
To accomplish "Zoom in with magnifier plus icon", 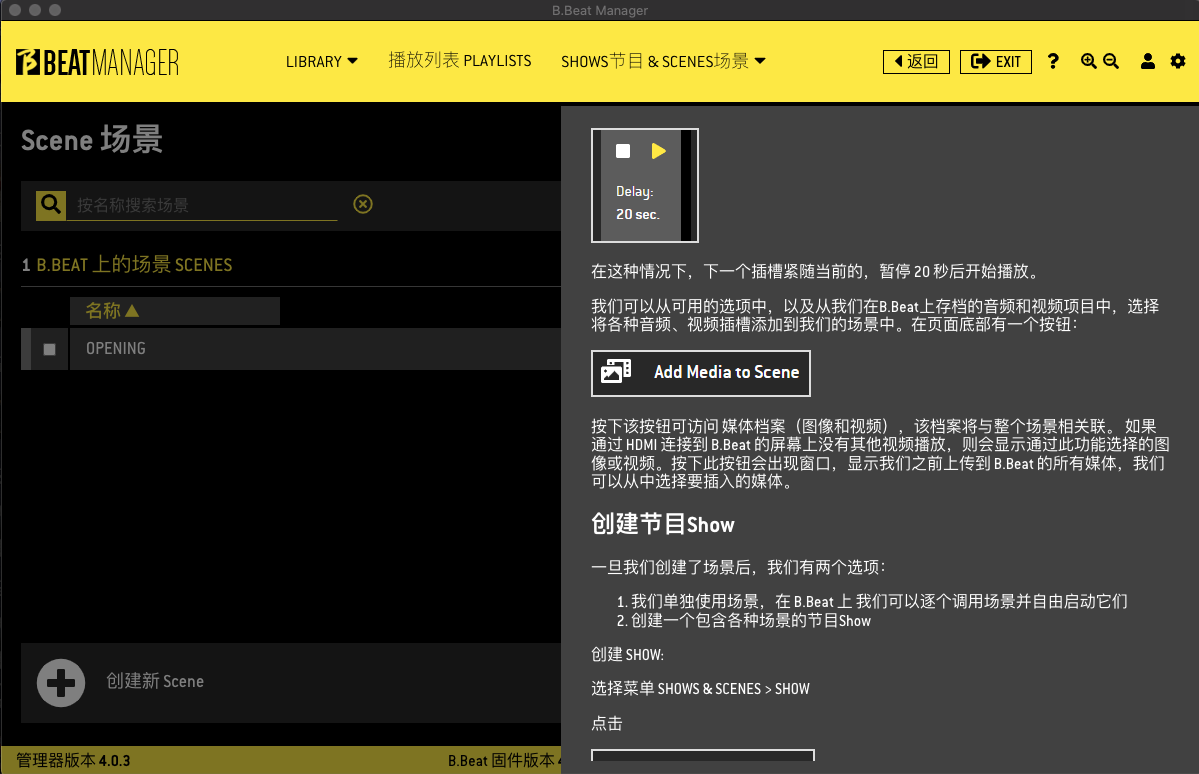I will (1088, 61).
